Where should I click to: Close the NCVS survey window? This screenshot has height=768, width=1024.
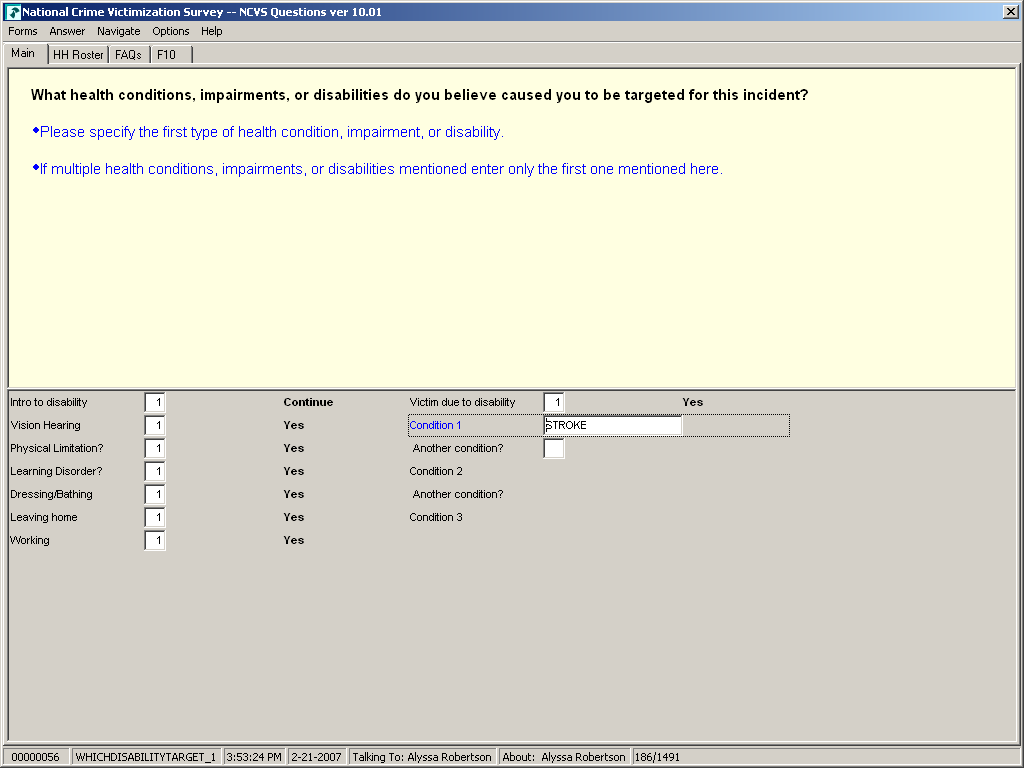pyautogui.click(x=1011, y=12)
